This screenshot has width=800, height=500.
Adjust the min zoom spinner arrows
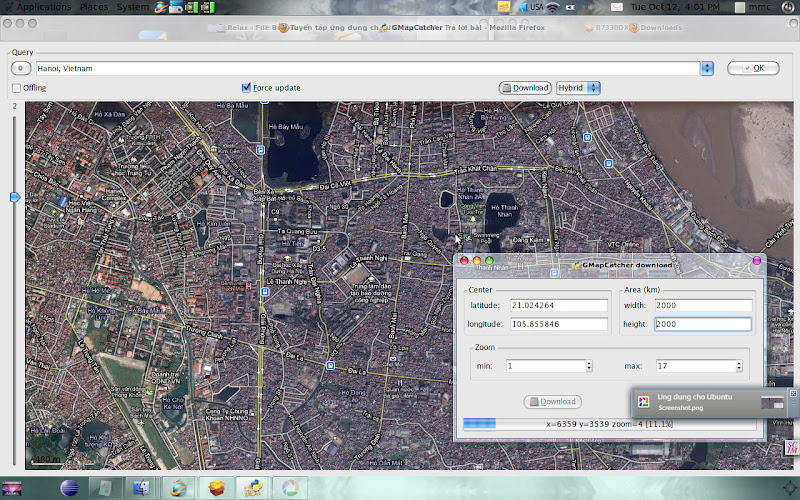point(589,366)
